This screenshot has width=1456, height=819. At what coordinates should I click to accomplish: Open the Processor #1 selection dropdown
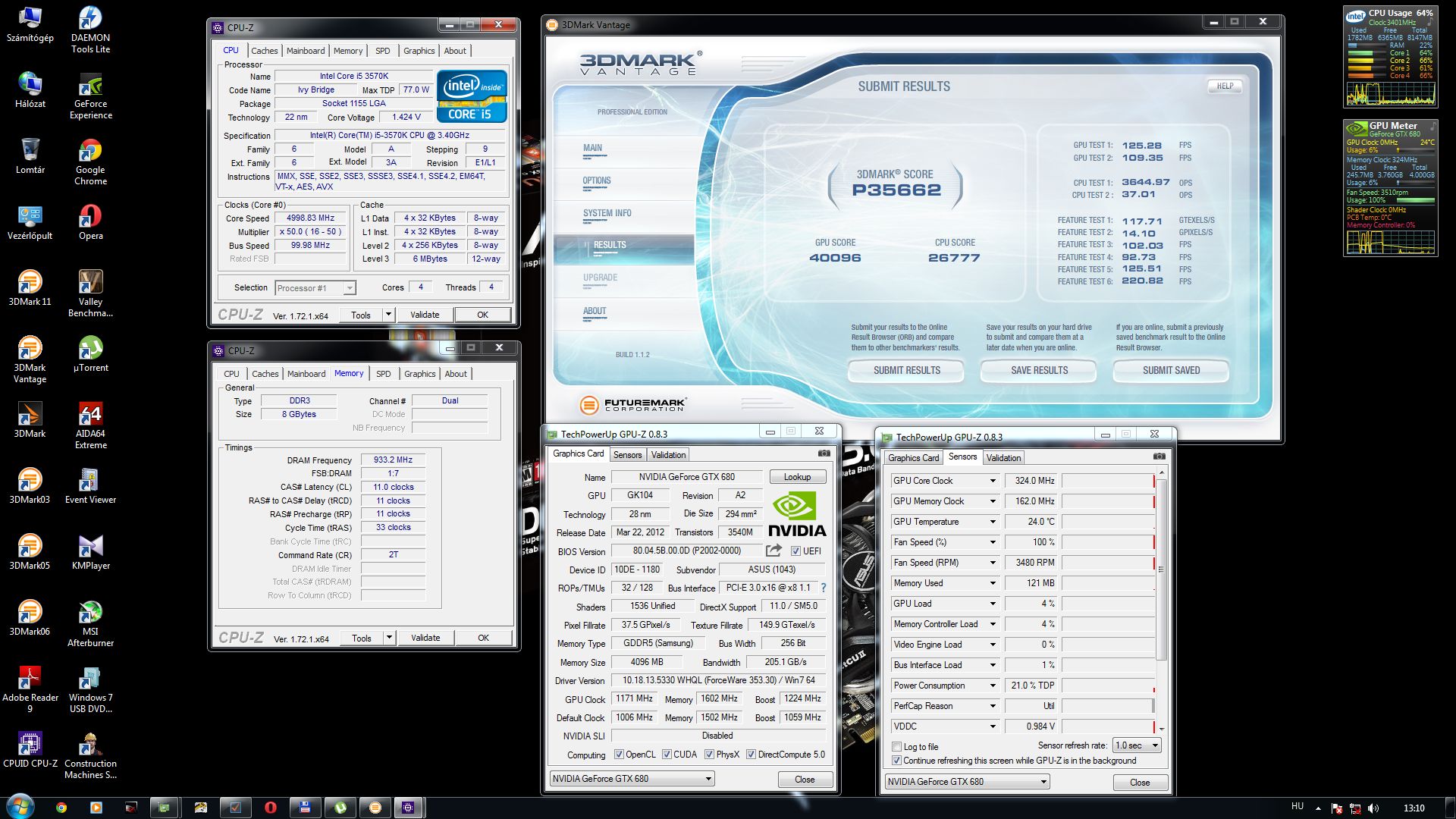[x=349, y=288]
